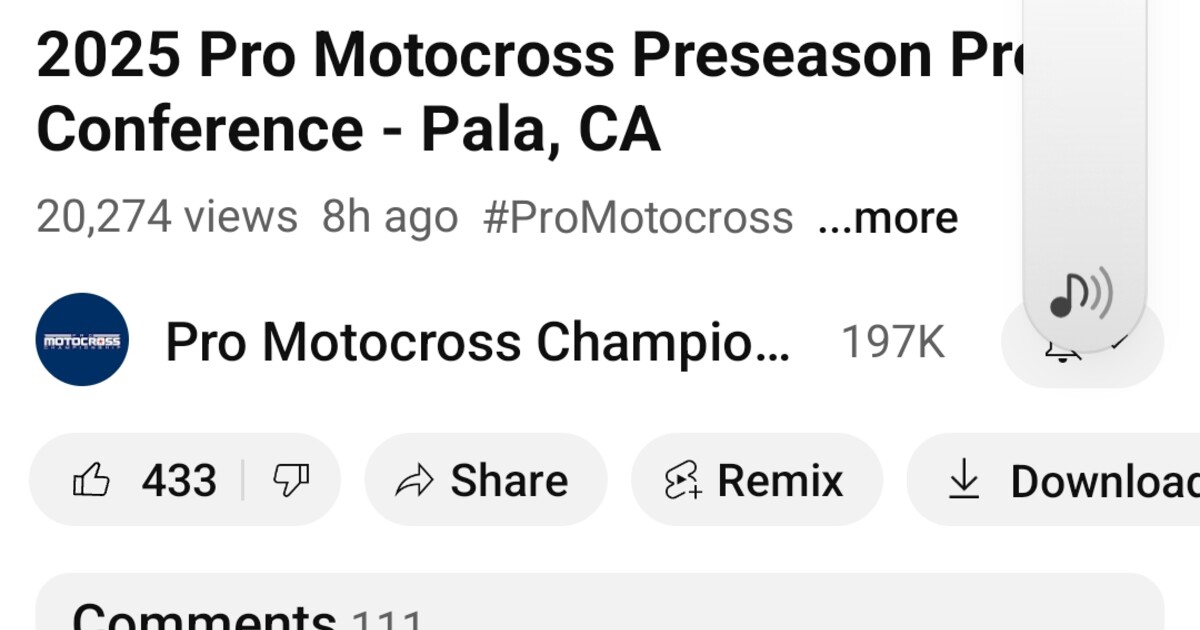Click the thumbs-up like icon
The height and width of the screenshot is (630, 1200).
tap(91, 479)
